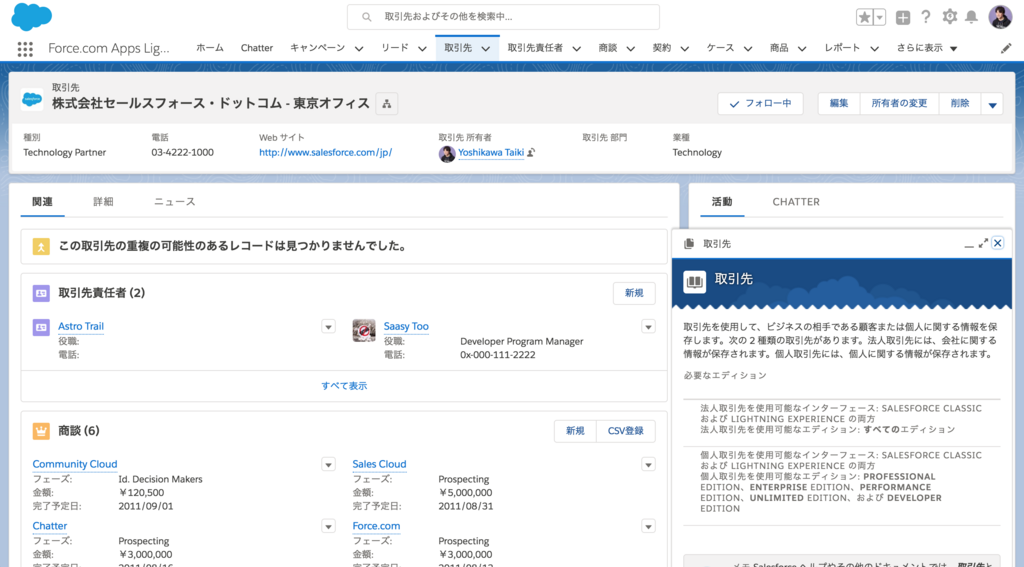Click the duplicate records merge icon
The image size is (1024, 567).
pyautogui.click(x=41, y=246)
